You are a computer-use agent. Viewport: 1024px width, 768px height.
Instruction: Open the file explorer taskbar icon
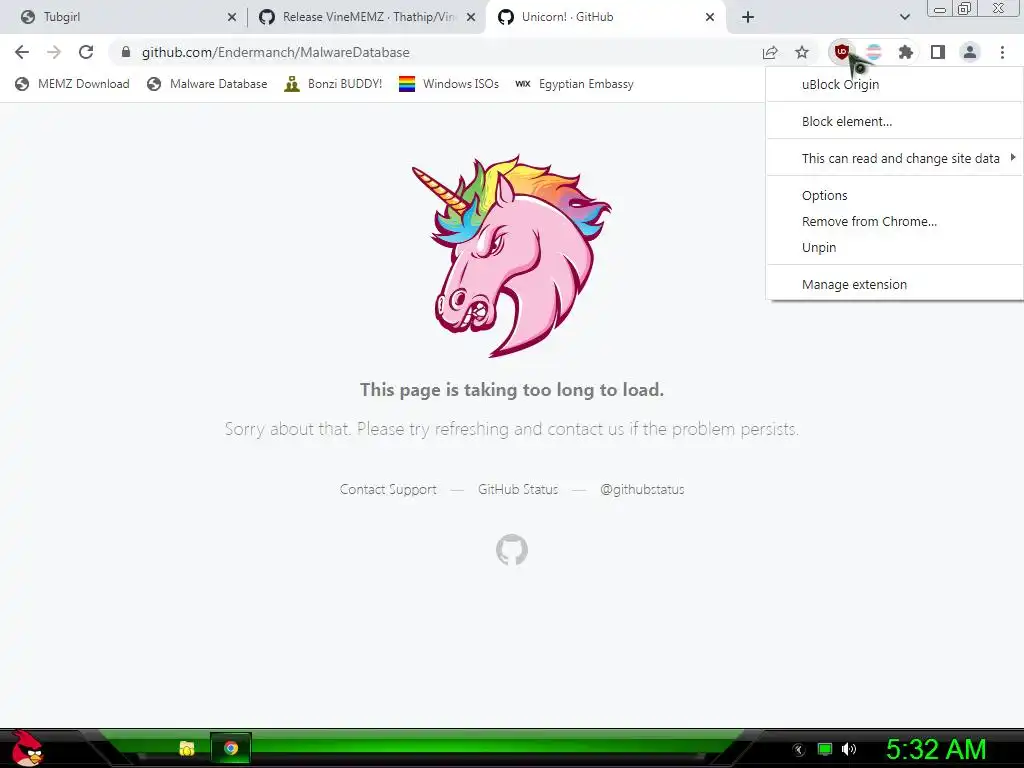pos(187,748)
